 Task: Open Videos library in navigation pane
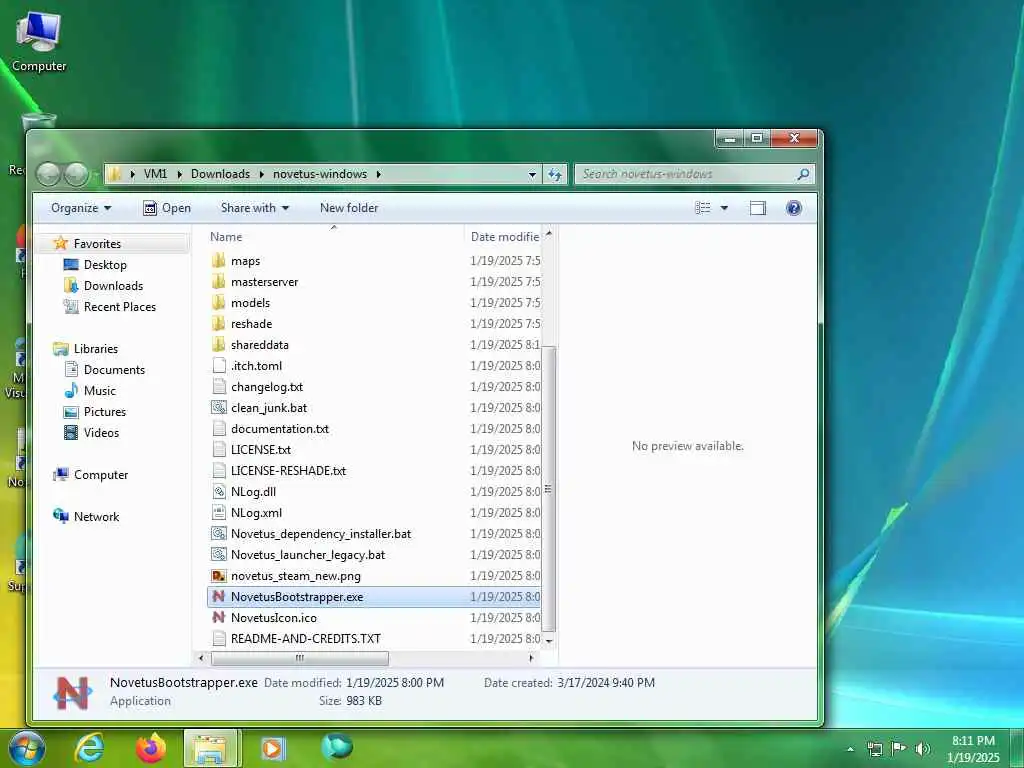(101, 432)
